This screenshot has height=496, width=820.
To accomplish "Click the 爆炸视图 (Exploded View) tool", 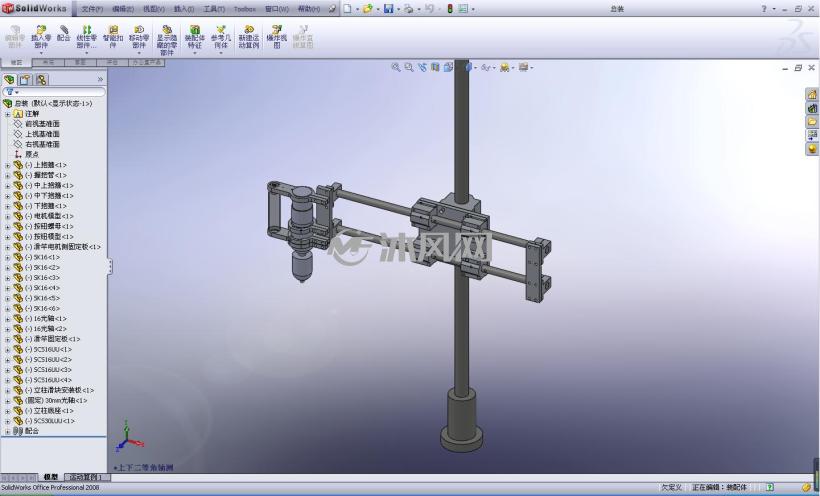I will [x=277, y=37].
